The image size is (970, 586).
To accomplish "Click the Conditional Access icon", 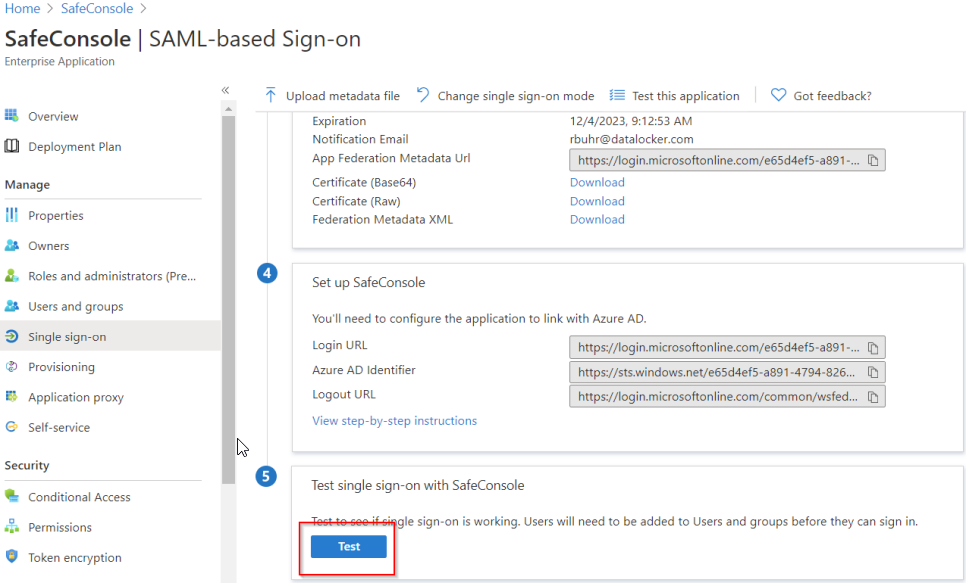I will (x=11, y=496).
